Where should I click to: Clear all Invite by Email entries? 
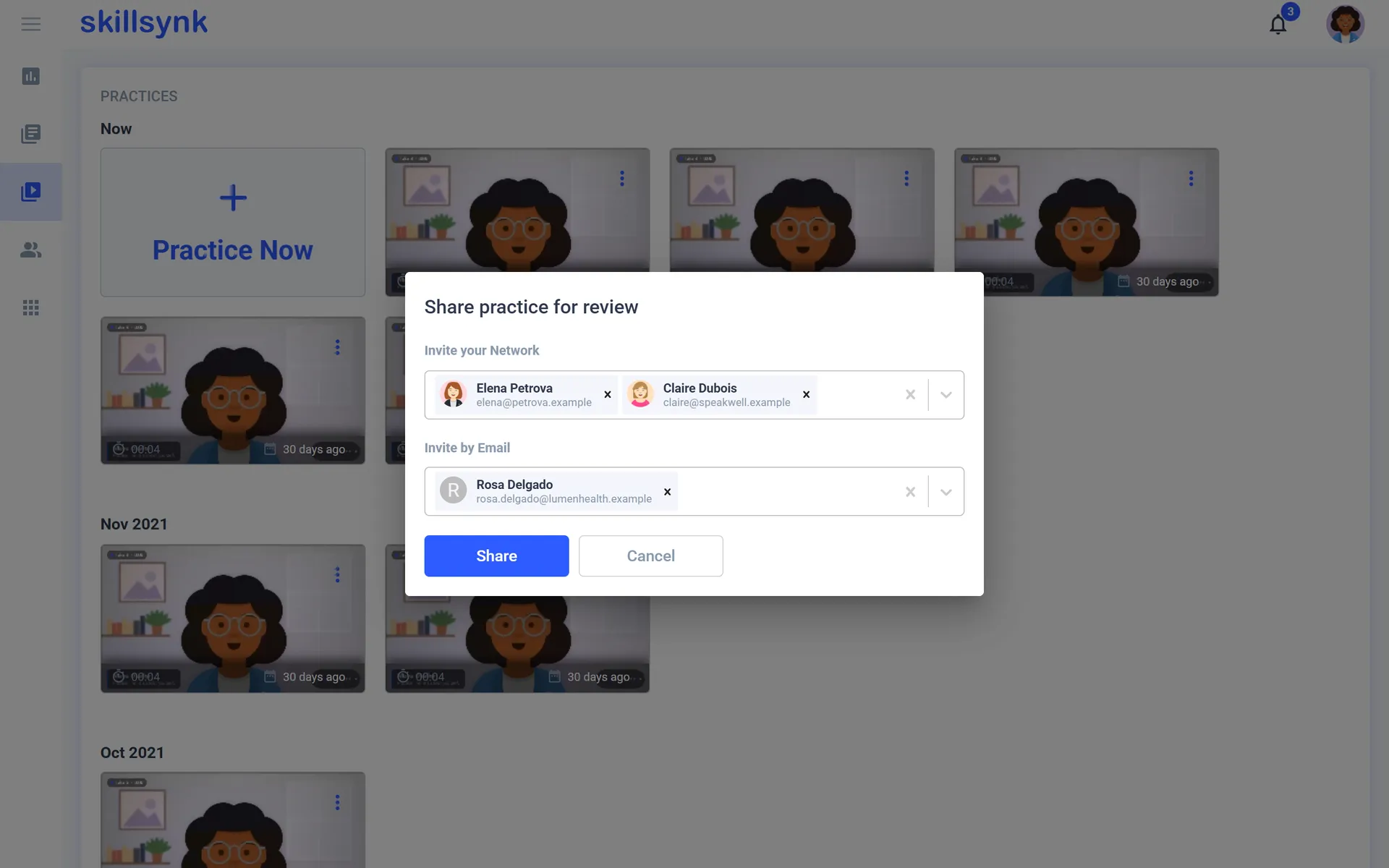click(910, 492)
